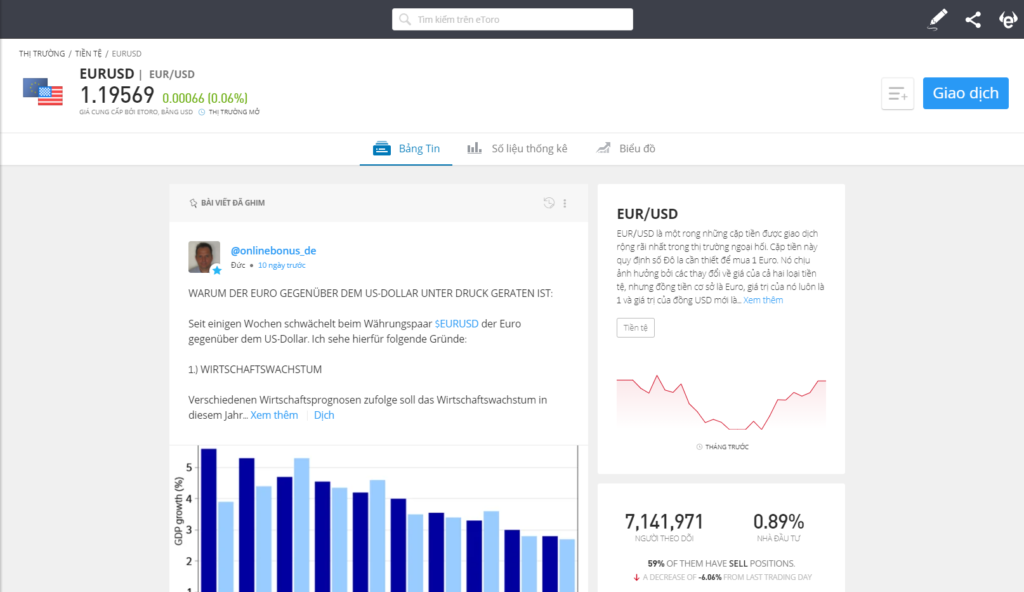Click the Số liệu thống kê bar-chart icon

(475, 148)
